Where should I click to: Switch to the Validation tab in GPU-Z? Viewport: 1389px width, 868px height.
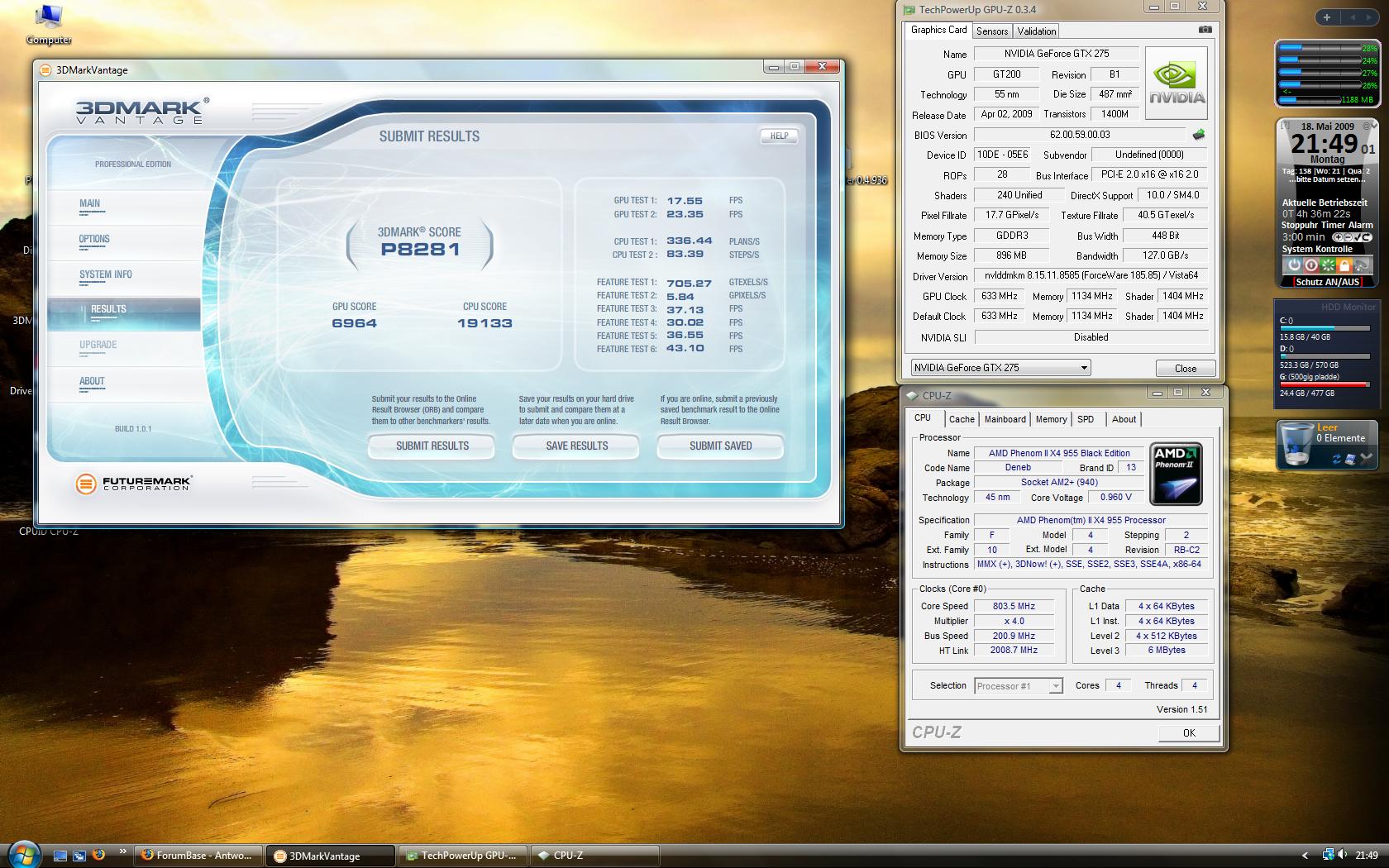coord(1037,31)
